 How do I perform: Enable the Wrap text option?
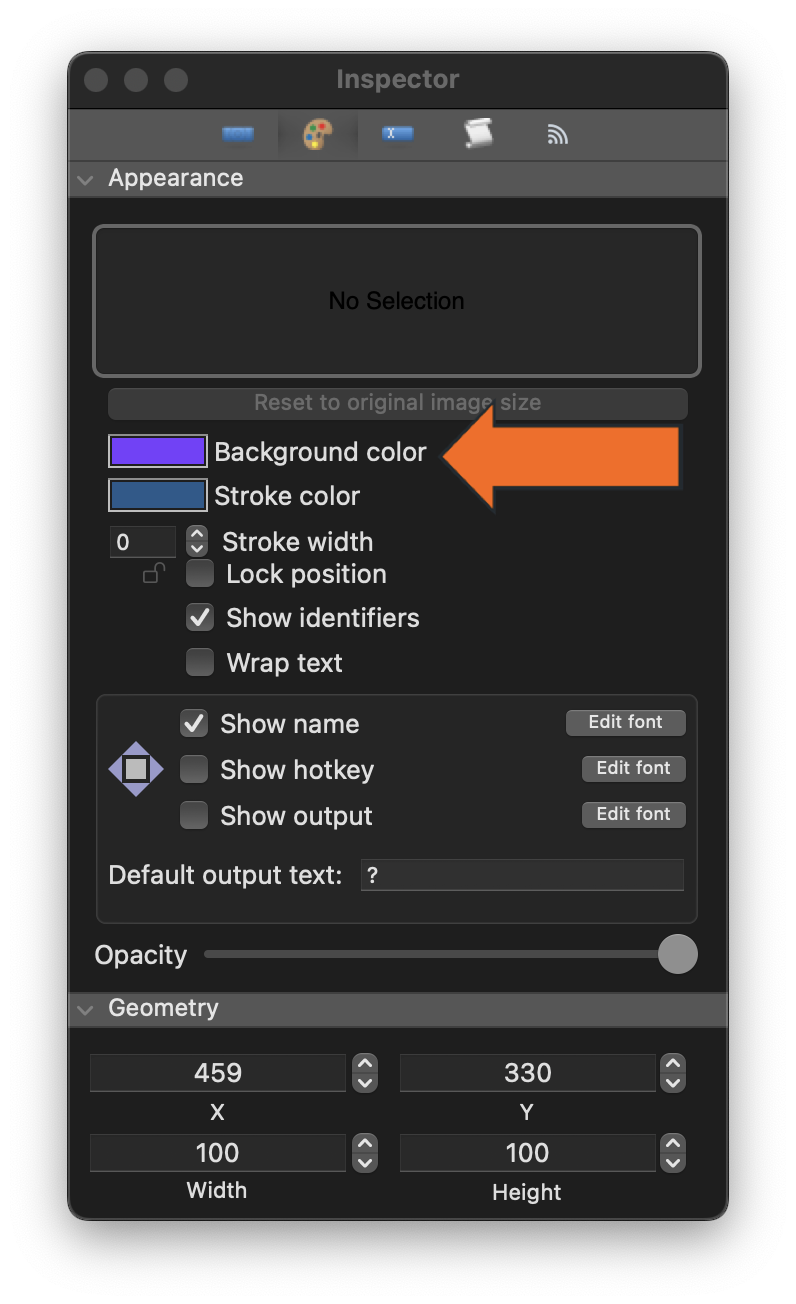click(199, 662)
